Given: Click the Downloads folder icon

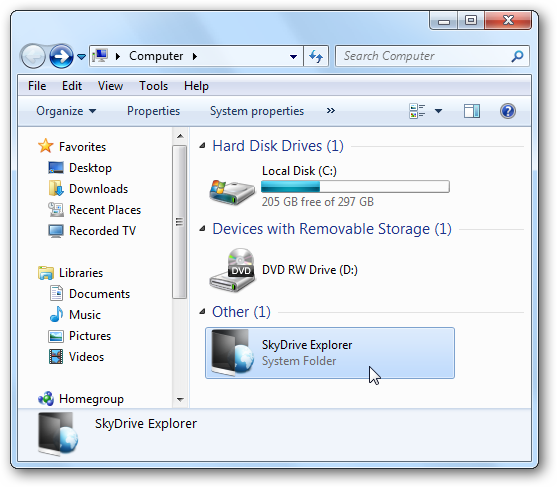Looking at the screenshot, I should pos(56,188).
